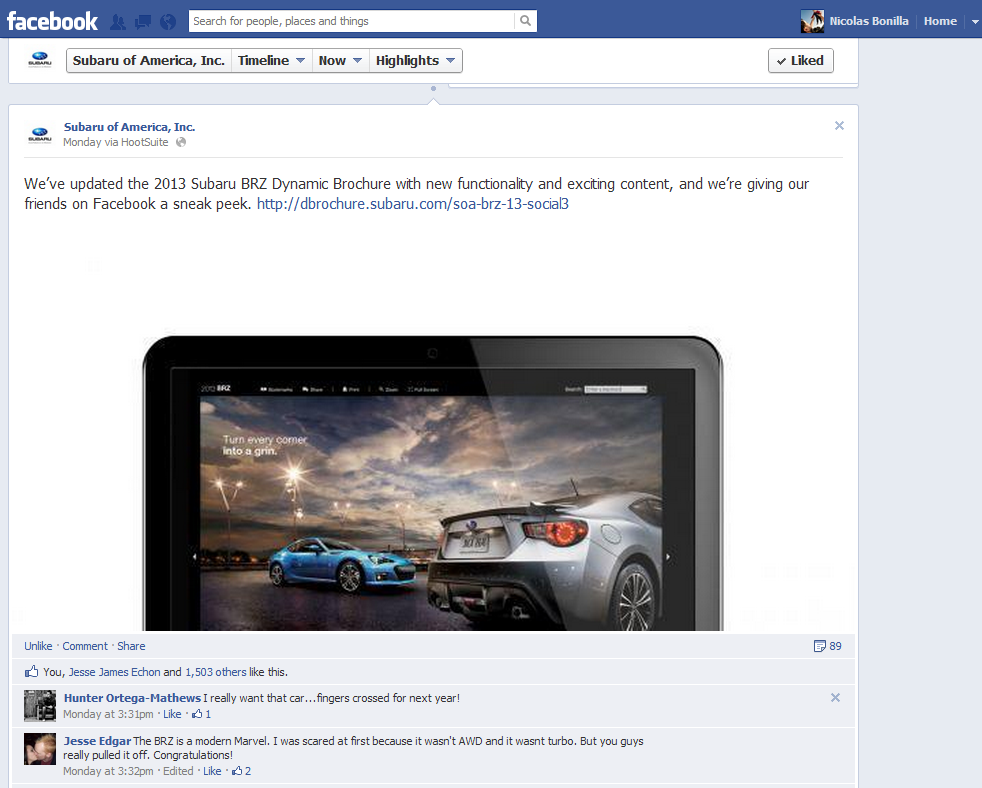Viewport: 982px width, 788px height.
Task: Open messages icon in top bar
Action: 143,22
